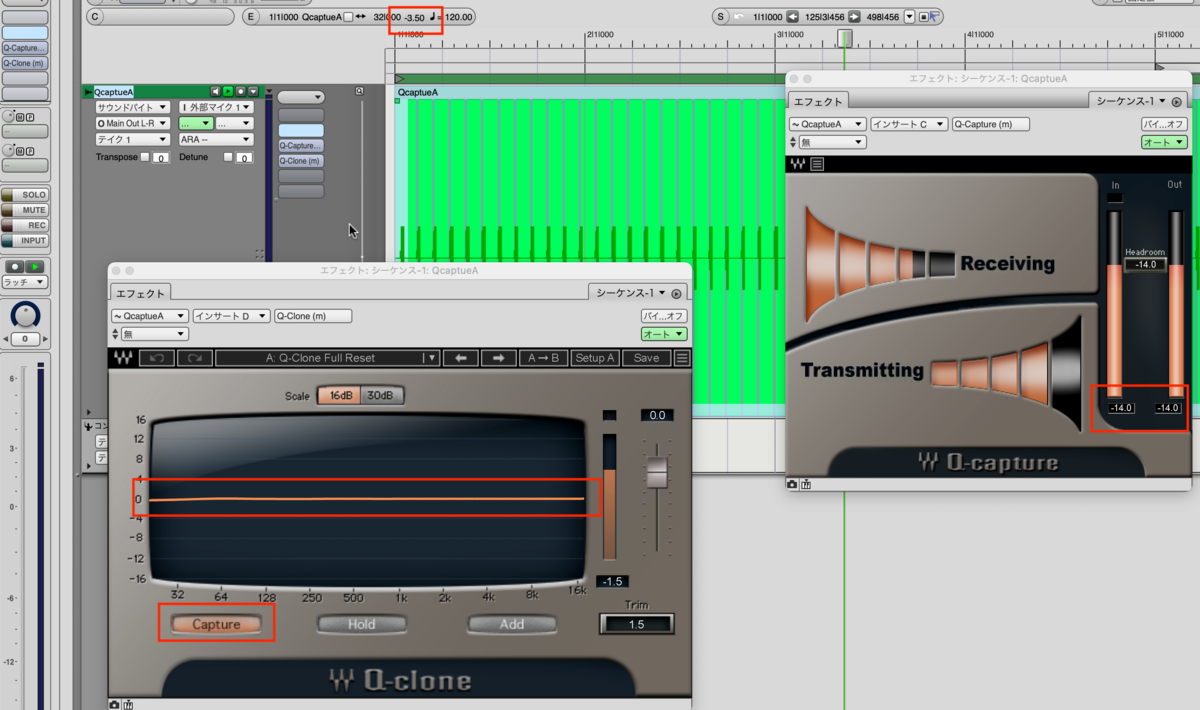Select the 30dB scale in Q-Clone
Viewport: 1200px width, 710px height.
click(380, 396)
